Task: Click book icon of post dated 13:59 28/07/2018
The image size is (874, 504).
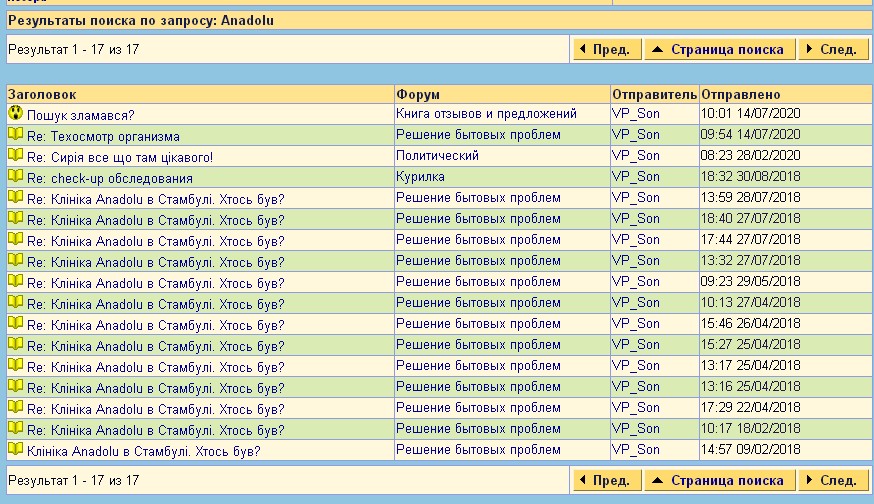Action: [x=15, y=198]
